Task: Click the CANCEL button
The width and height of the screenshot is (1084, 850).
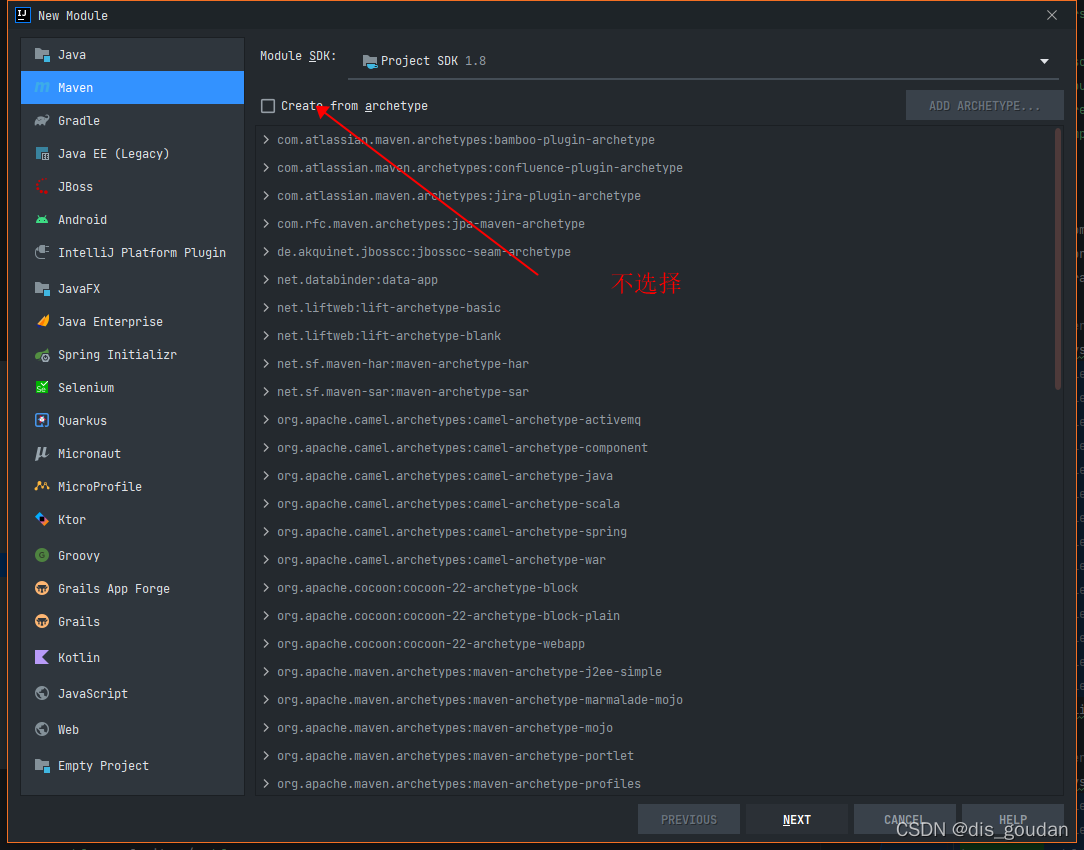Action: (904, 820)
